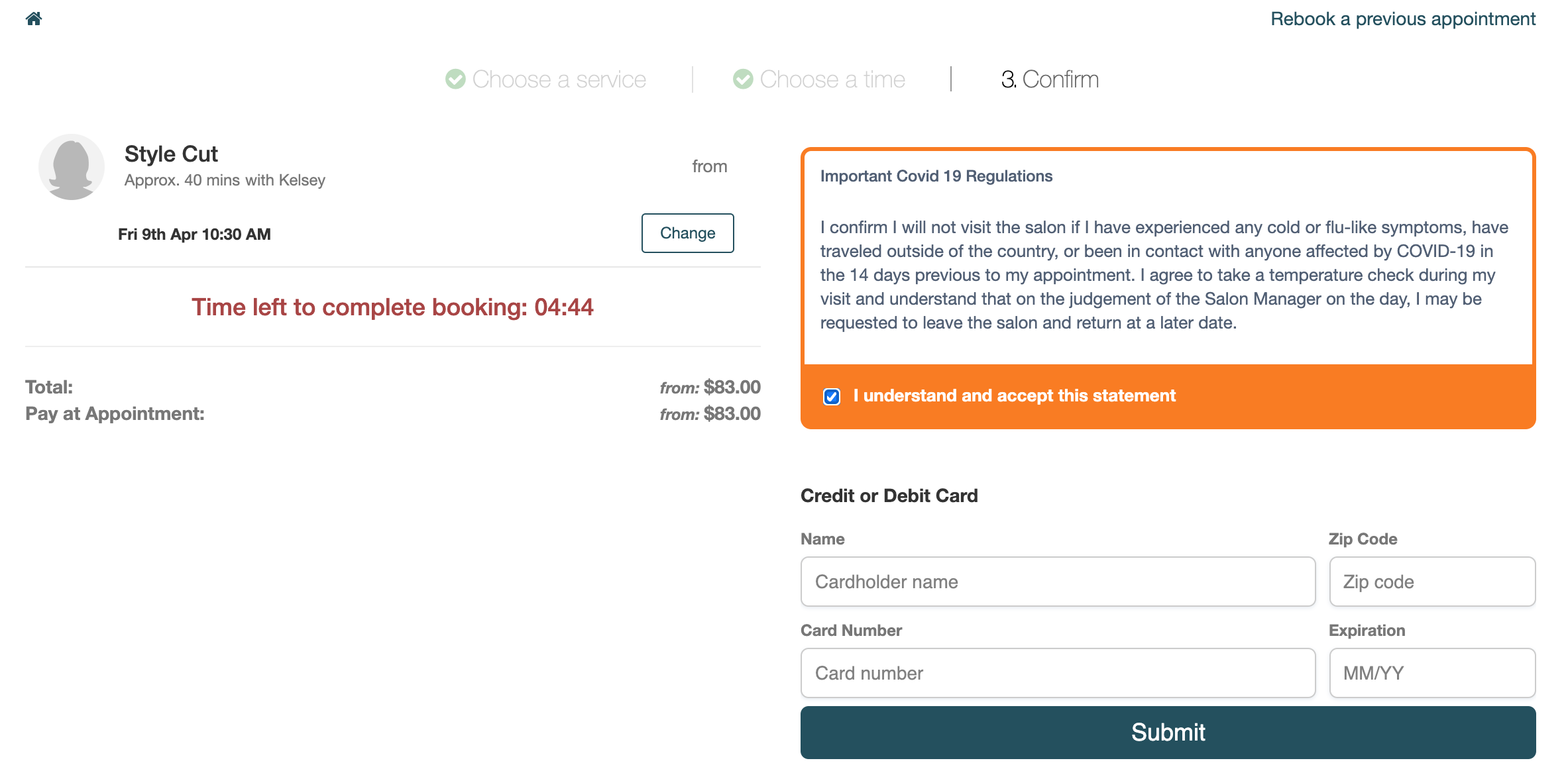
Task: Click the MM/YY expiration field
Action: (1432, 673)
